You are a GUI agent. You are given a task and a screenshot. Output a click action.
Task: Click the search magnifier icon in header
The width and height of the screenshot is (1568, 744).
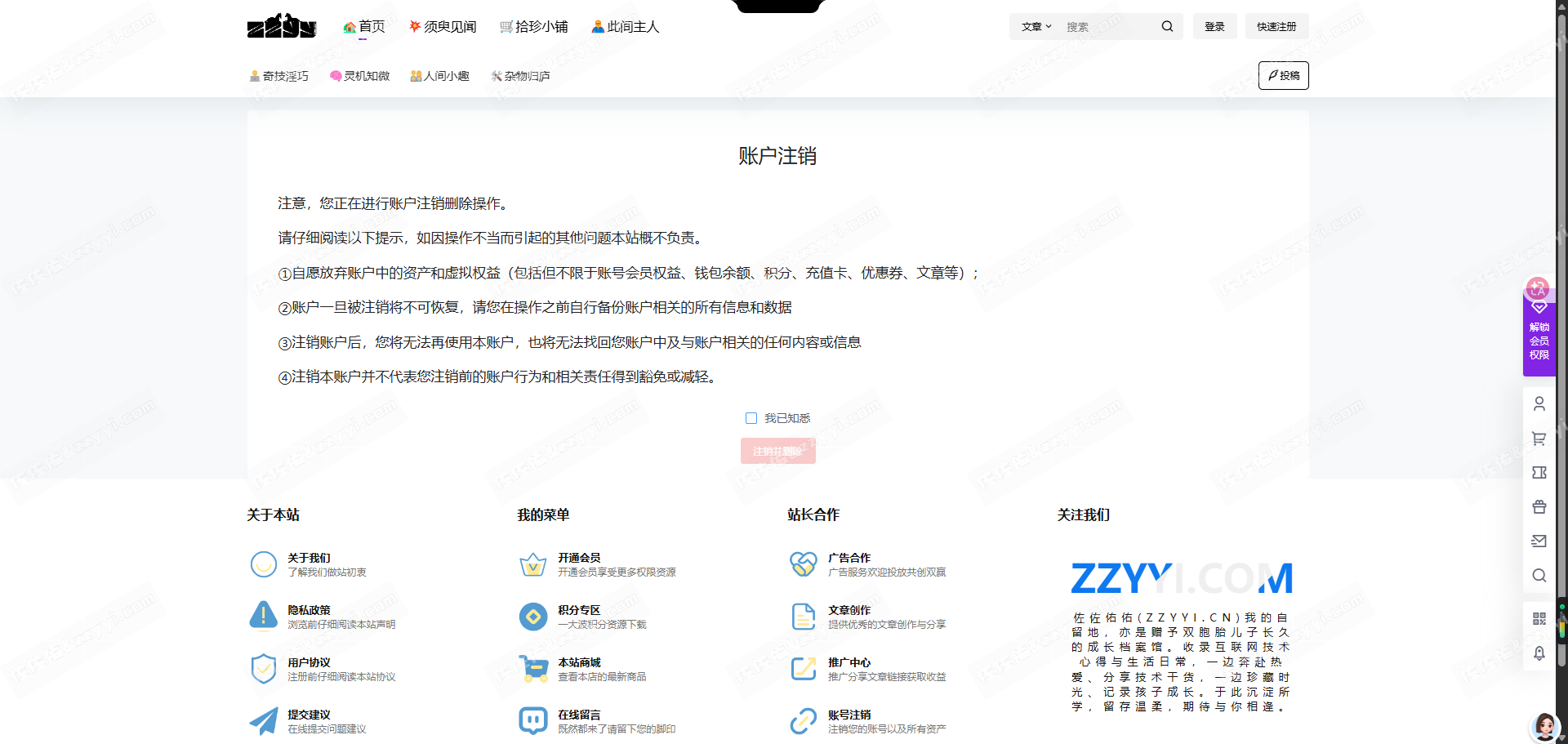[1167, 26]
